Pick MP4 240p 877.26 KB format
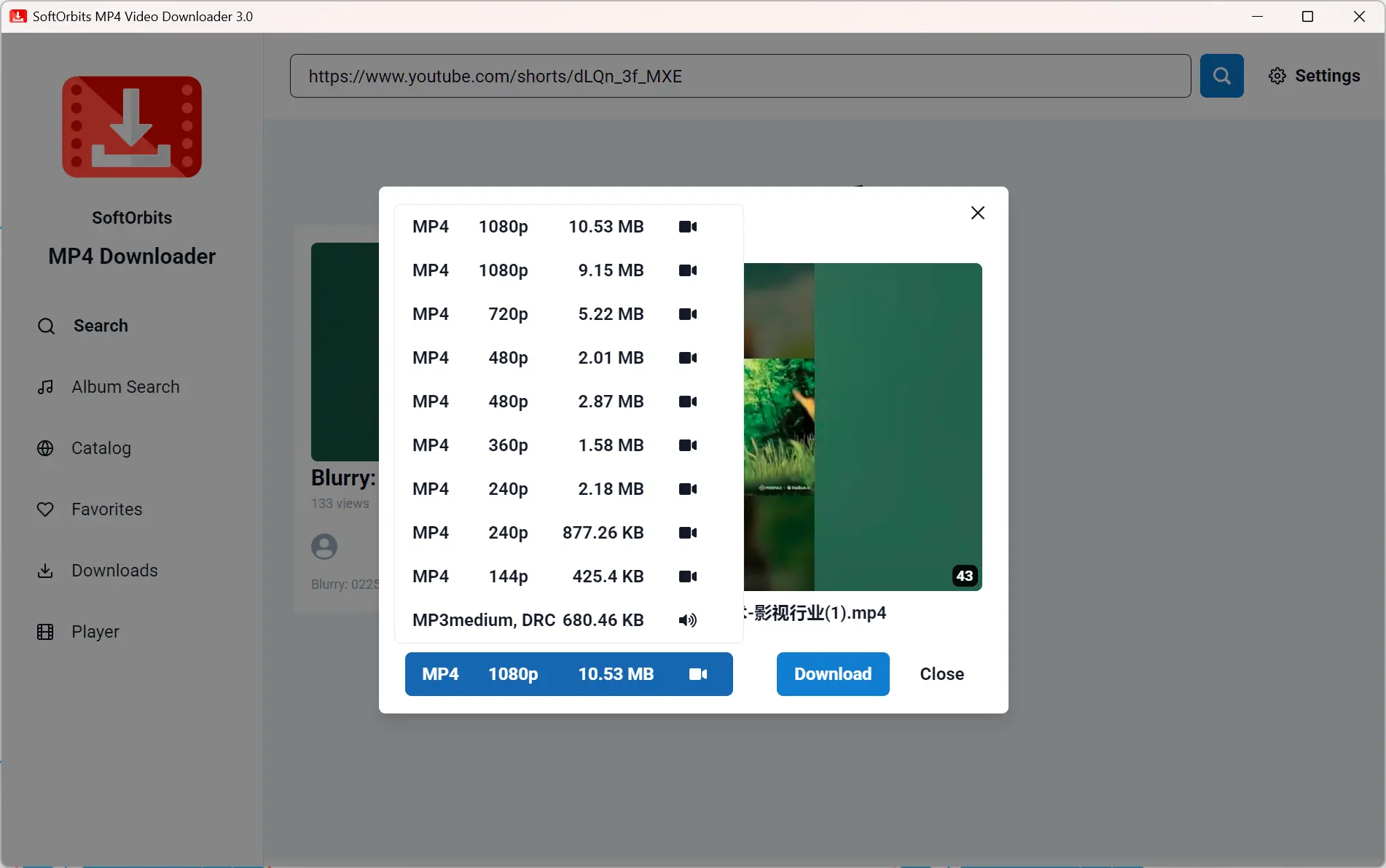 pos(568,533)
